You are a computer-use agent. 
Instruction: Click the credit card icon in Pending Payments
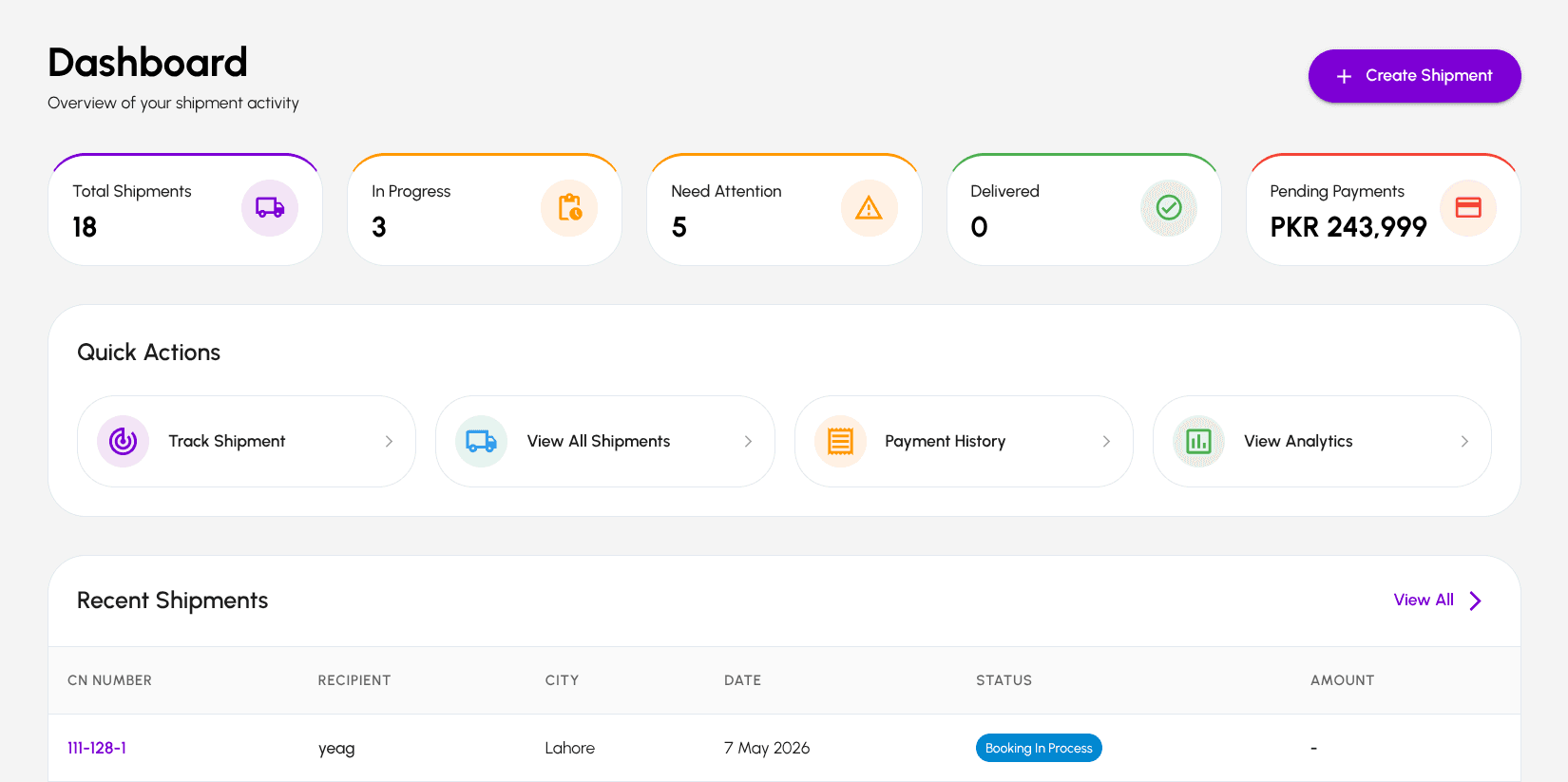1468,207
